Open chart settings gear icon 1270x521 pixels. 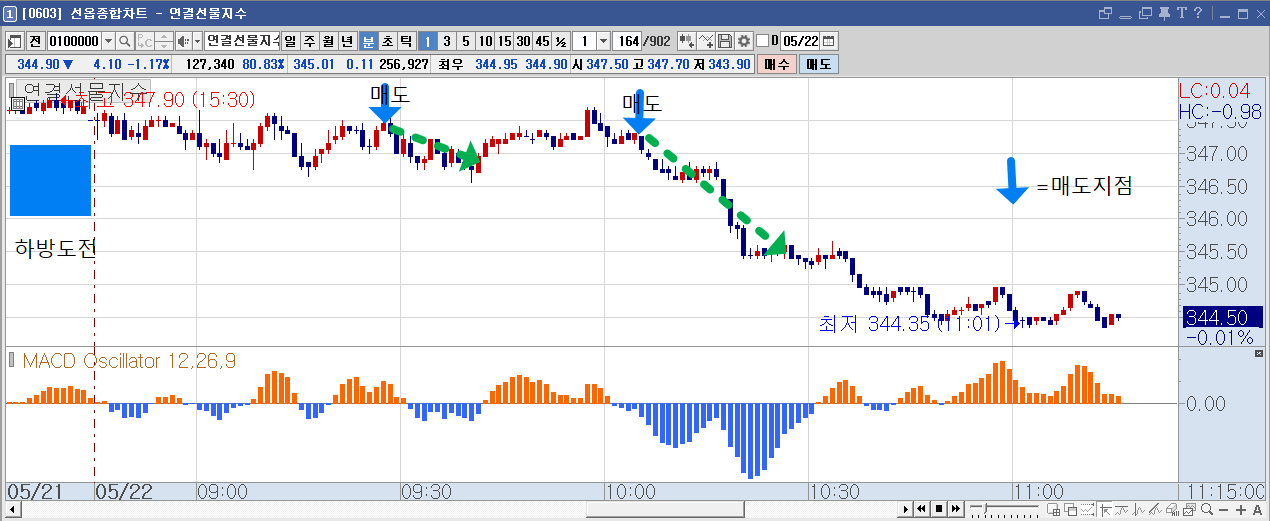pyautogui.click(x=743, y=41)
